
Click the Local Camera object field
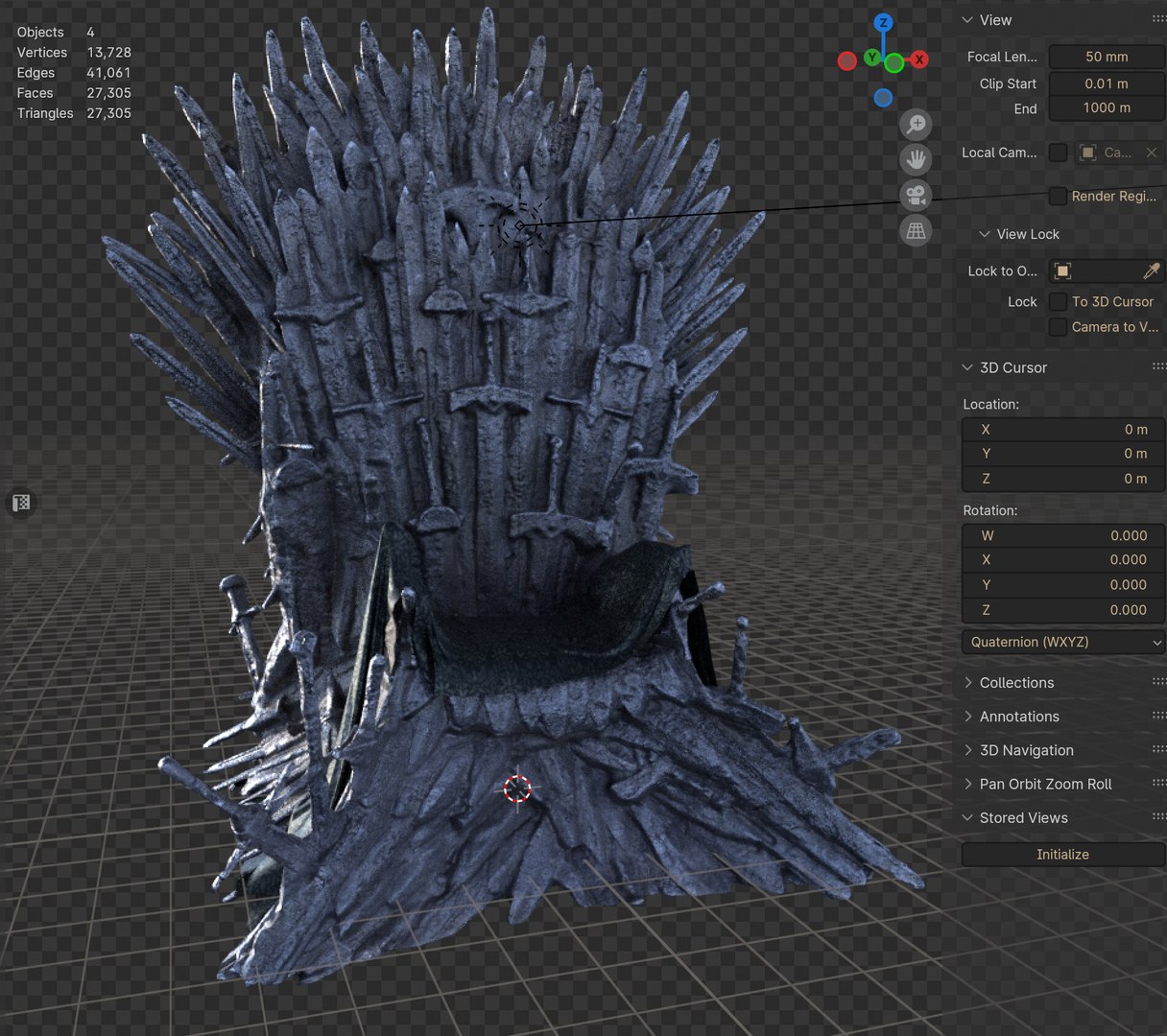(1120, 153)
